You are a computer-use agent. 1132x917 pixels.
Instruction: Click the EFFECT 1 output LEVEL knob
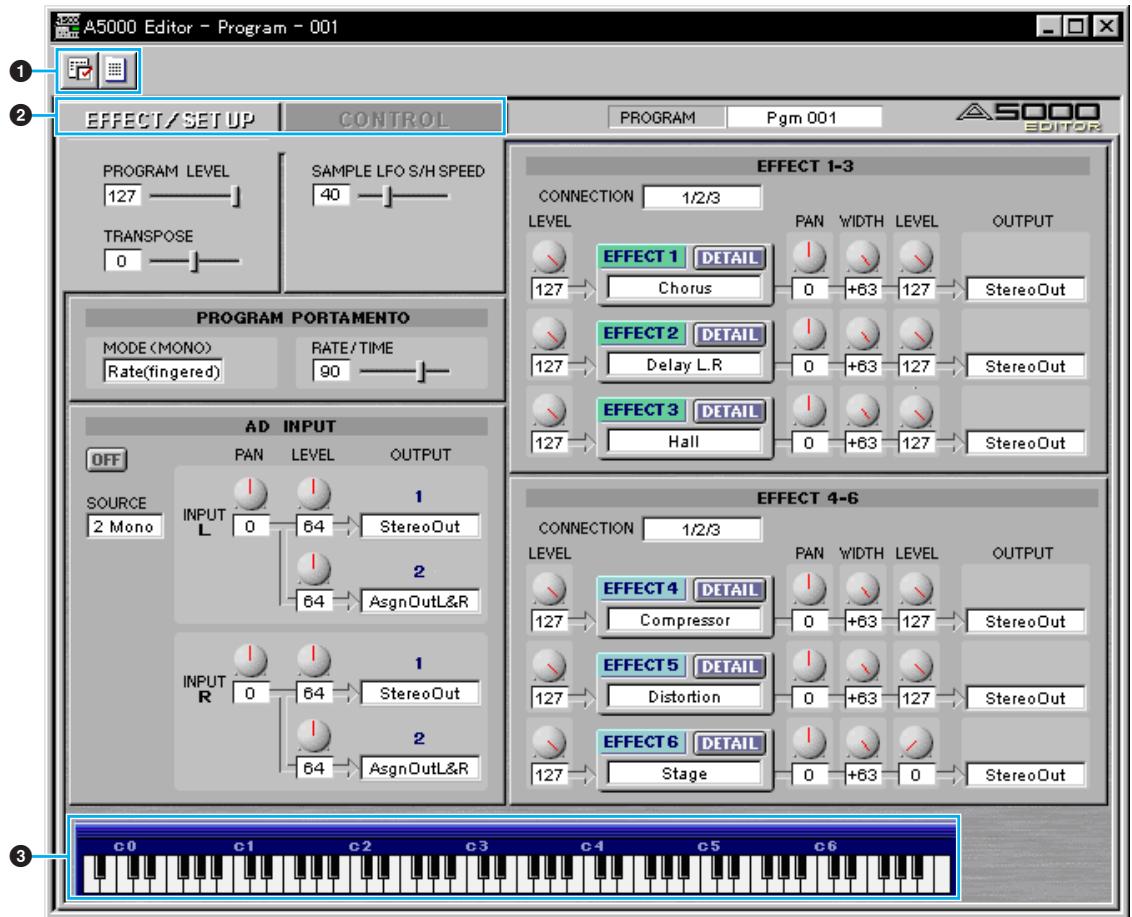point(915,257)
